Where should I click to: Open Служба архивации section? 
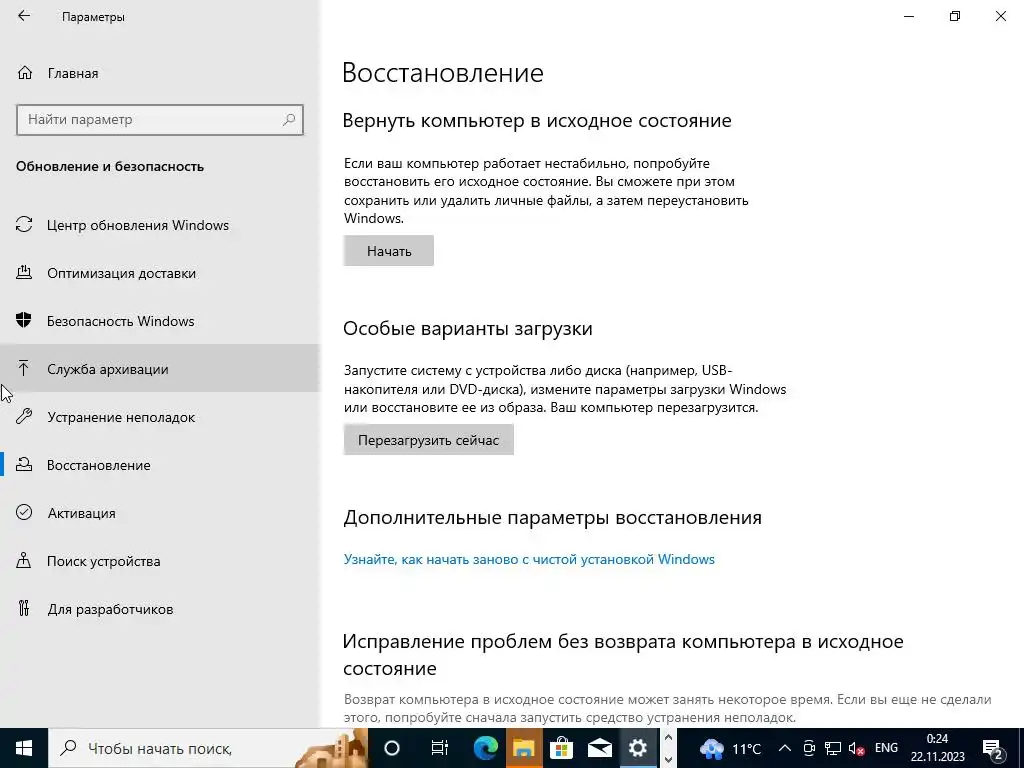(160, 369)
